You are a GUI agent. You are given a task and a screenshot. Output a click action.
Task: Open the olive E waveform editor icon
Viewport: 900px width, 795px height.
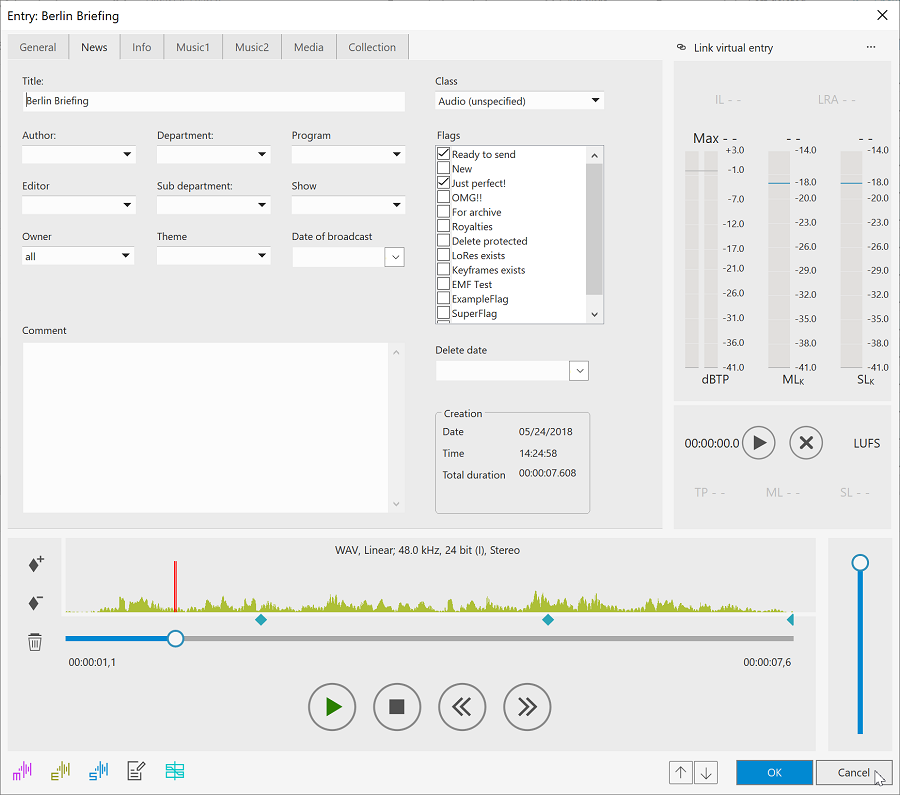pyautogui.click(x=60, y=771)
